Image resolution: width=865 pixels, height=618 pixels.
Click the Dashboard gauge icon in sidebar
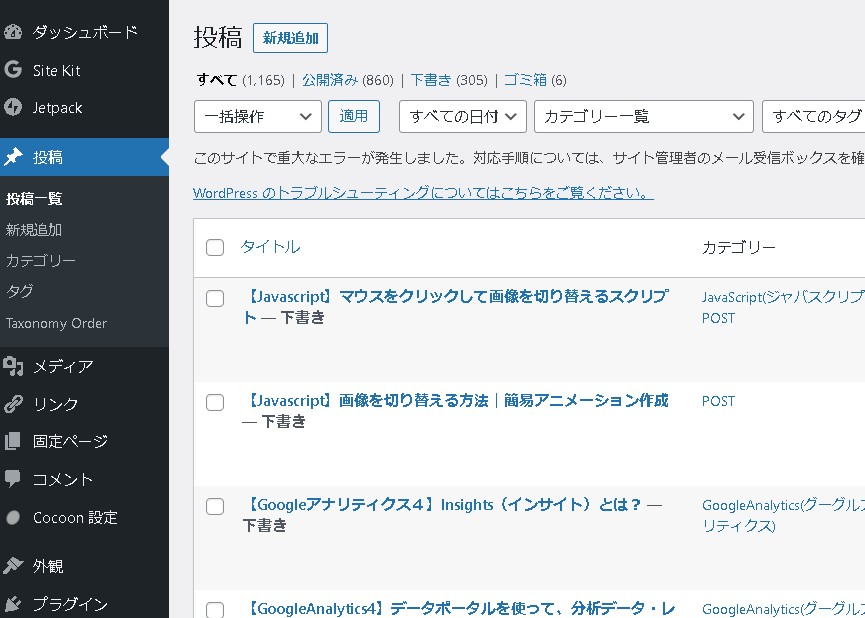pyautogui.click(x=13, y=32)
